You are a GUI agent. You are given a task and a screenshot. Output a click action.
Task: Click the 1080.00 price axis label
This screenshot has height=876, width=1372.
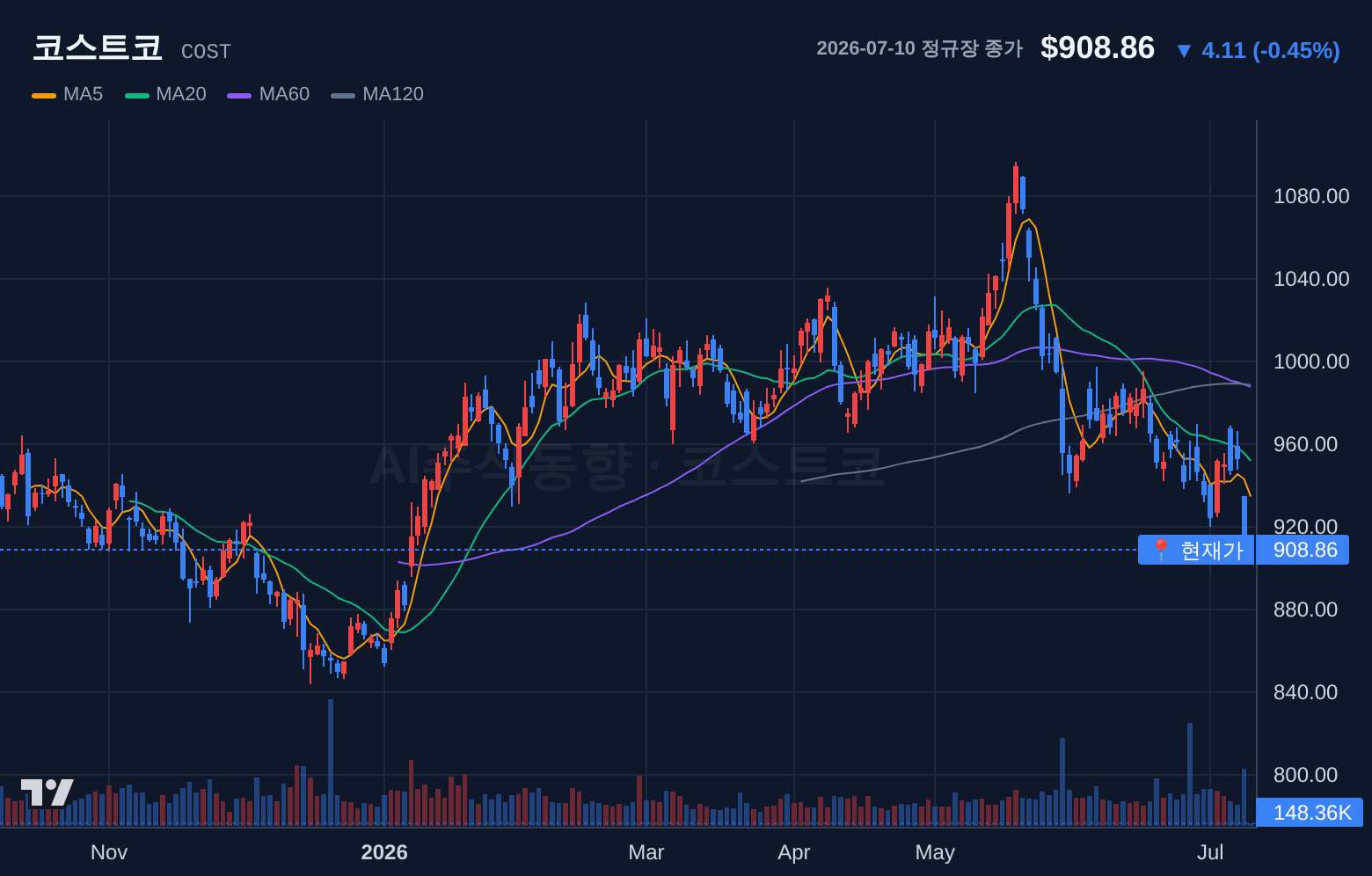tap(1311, 196)
